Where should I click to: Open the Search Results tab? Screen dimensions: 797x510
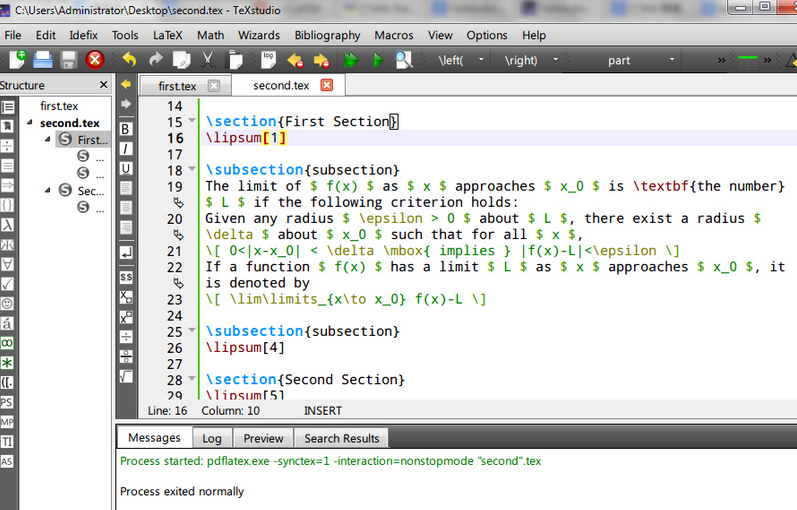coord(342,438)
